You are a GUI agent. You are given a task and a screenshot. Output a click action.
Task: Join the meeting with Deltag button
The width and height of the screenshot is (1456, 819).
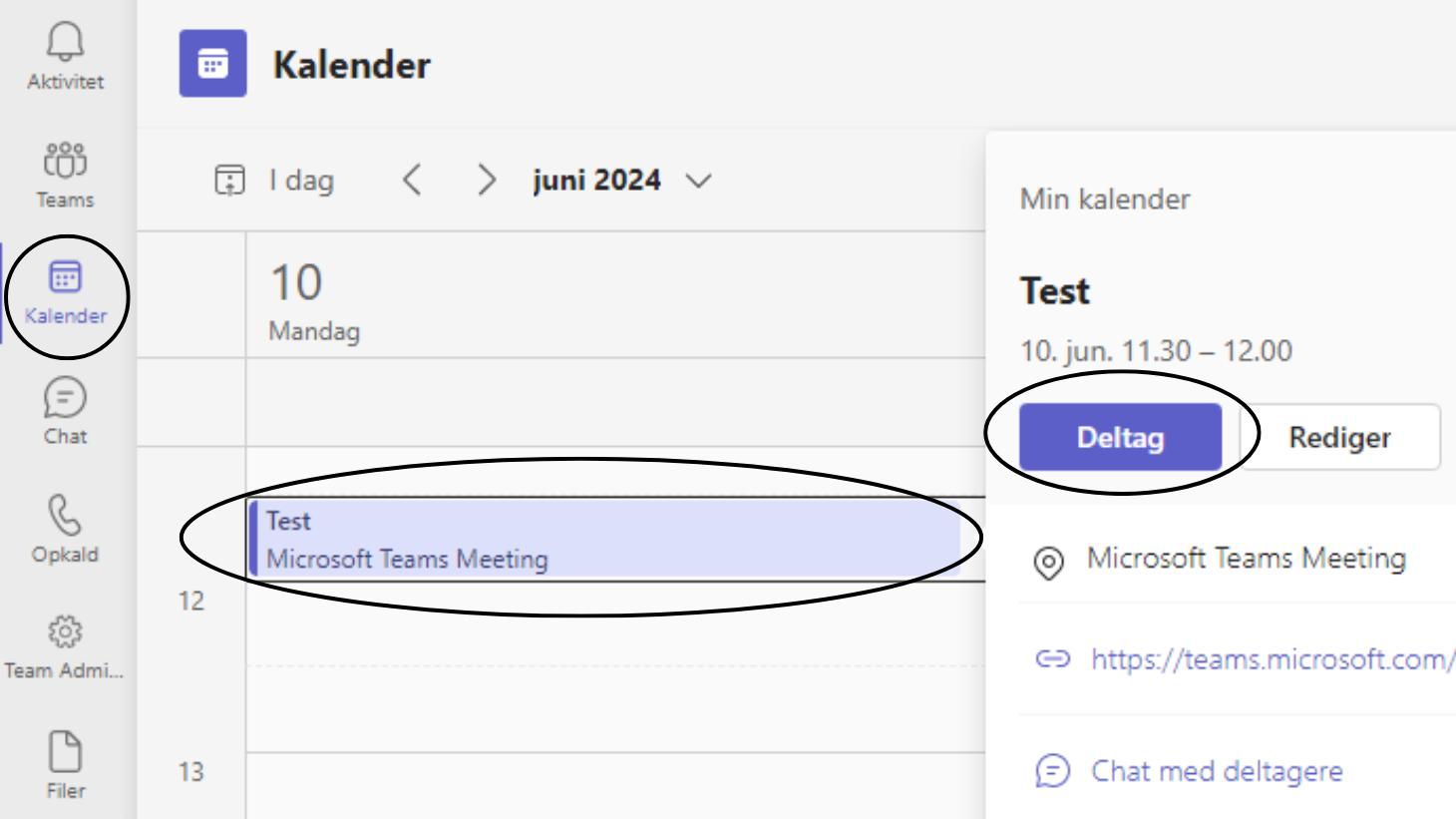(x=1120, y=437)
